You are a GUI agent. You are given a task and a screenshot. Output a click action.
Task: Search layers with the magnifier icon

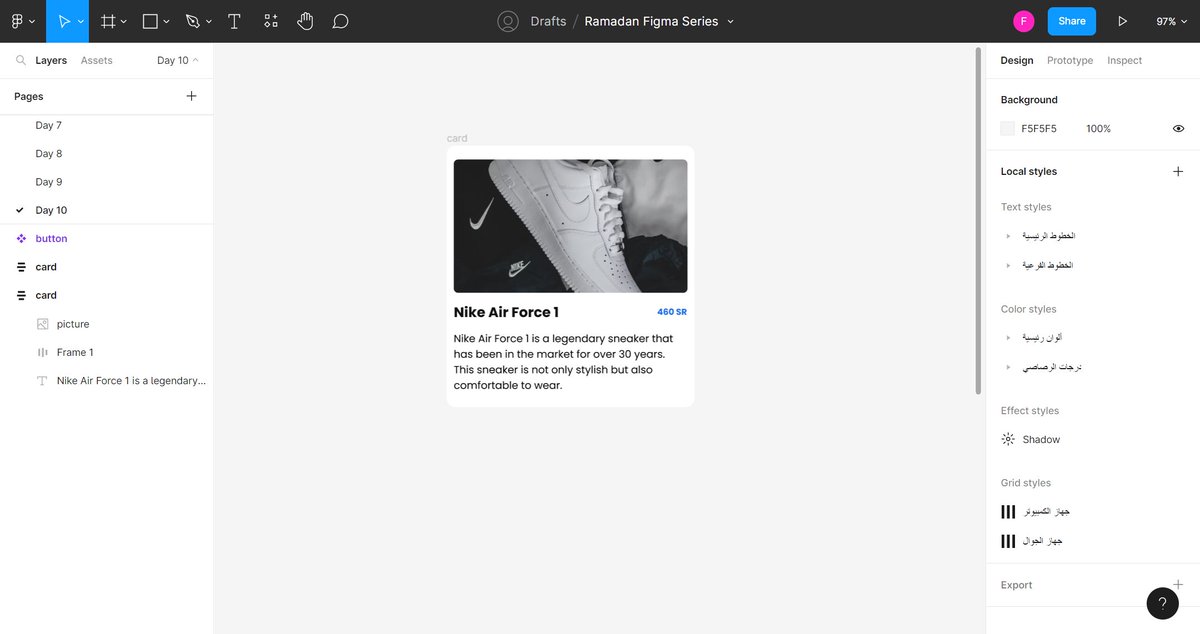21,60
